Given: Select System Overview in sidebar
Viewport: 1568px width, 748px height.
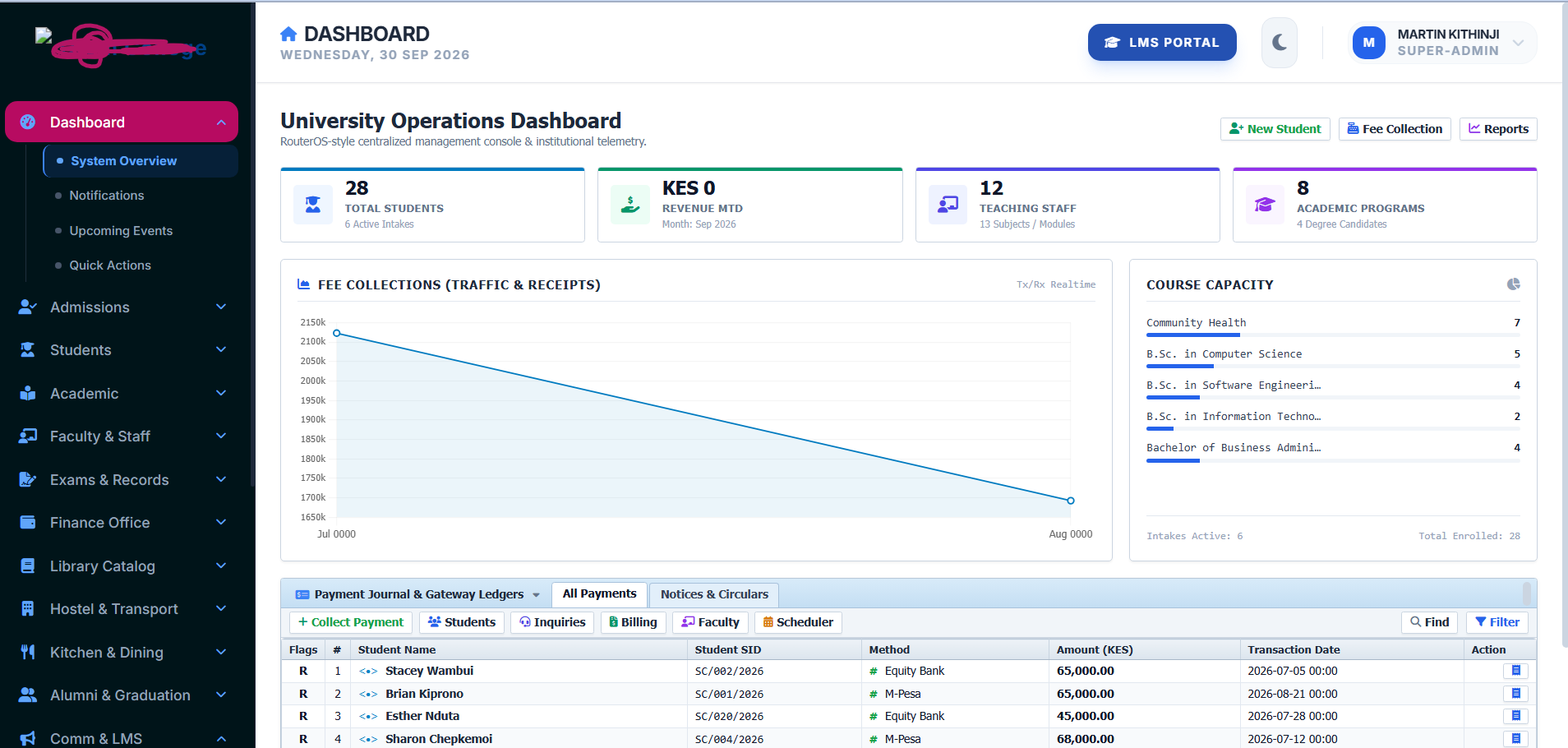Looking at the screenshot, I should (x=141, y=161).
